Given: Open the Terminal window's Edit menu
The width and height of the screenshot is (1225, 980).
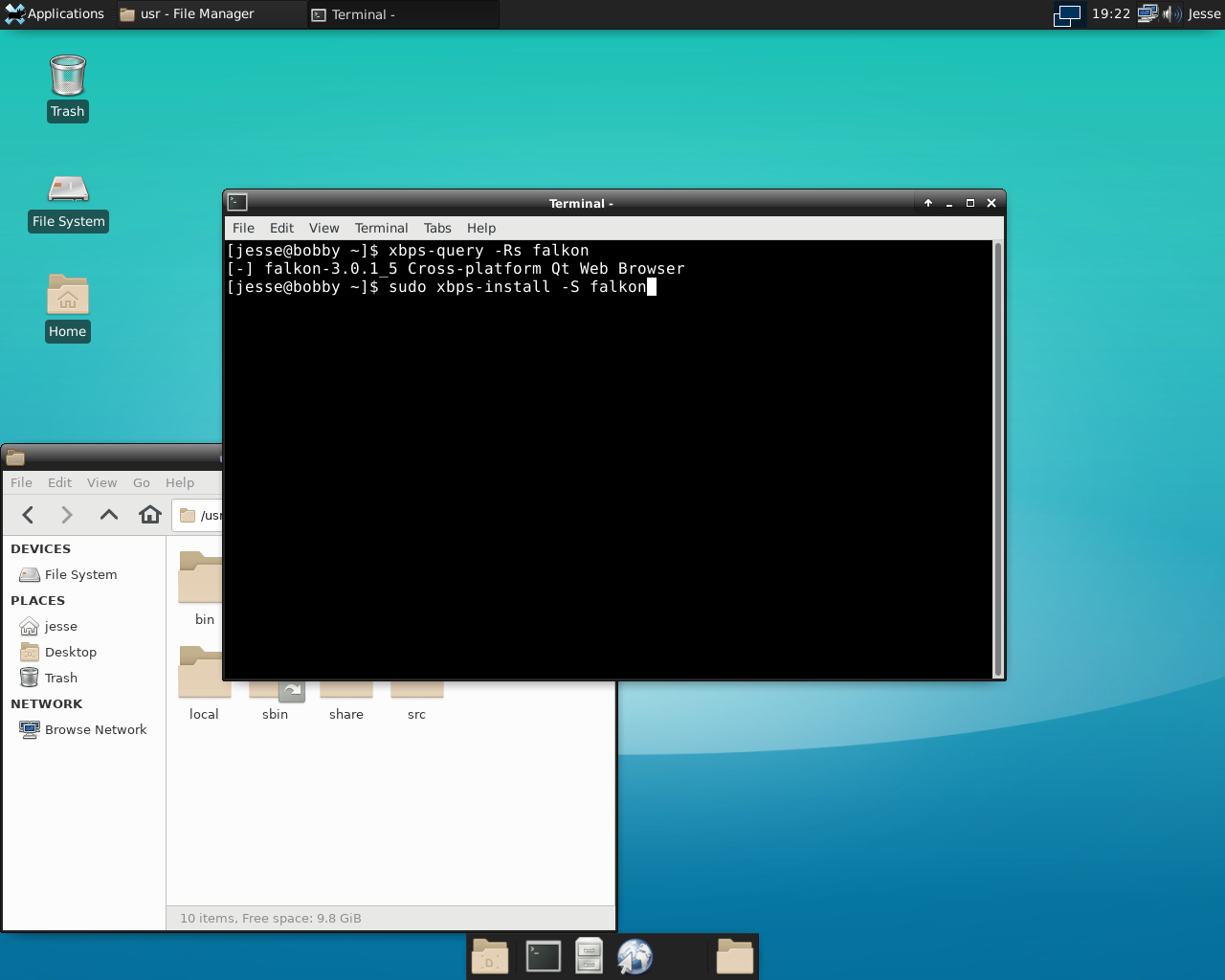Looking at the screenshot, I should pyautogui.click(x=281, y=228).
